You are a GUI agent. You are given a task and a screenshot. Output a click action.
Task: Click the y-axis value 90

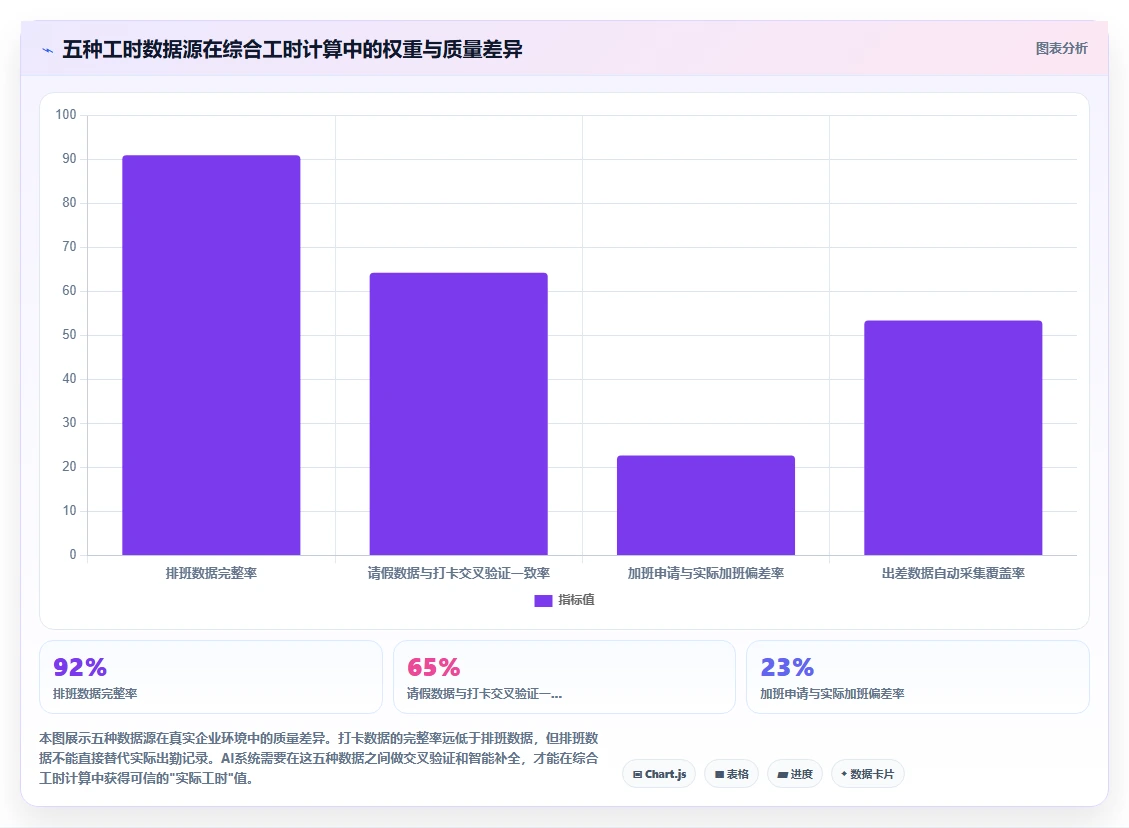click(69, 158)
